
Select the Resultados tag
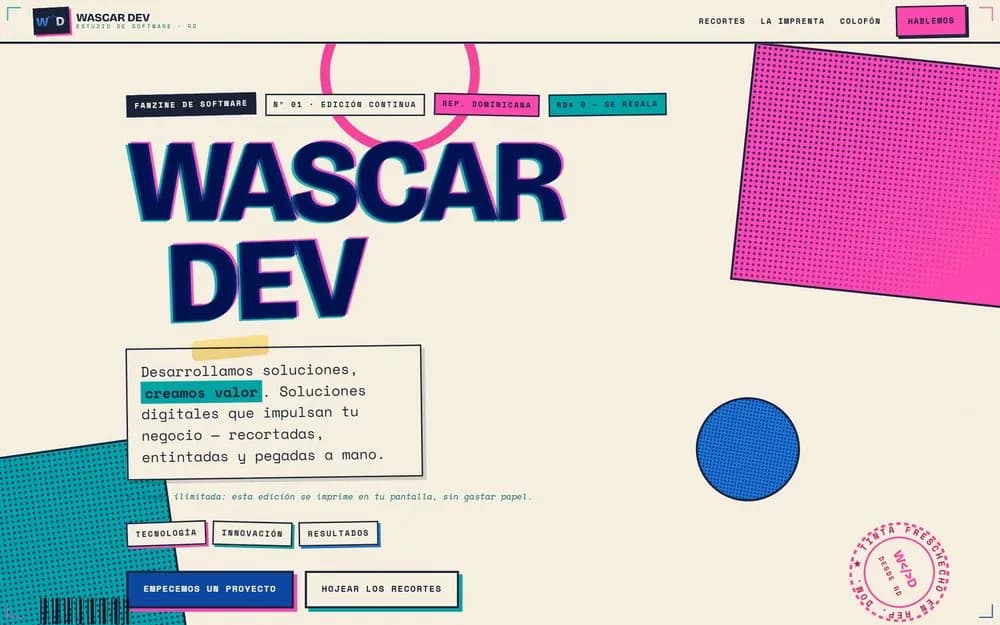click(338, 533)
